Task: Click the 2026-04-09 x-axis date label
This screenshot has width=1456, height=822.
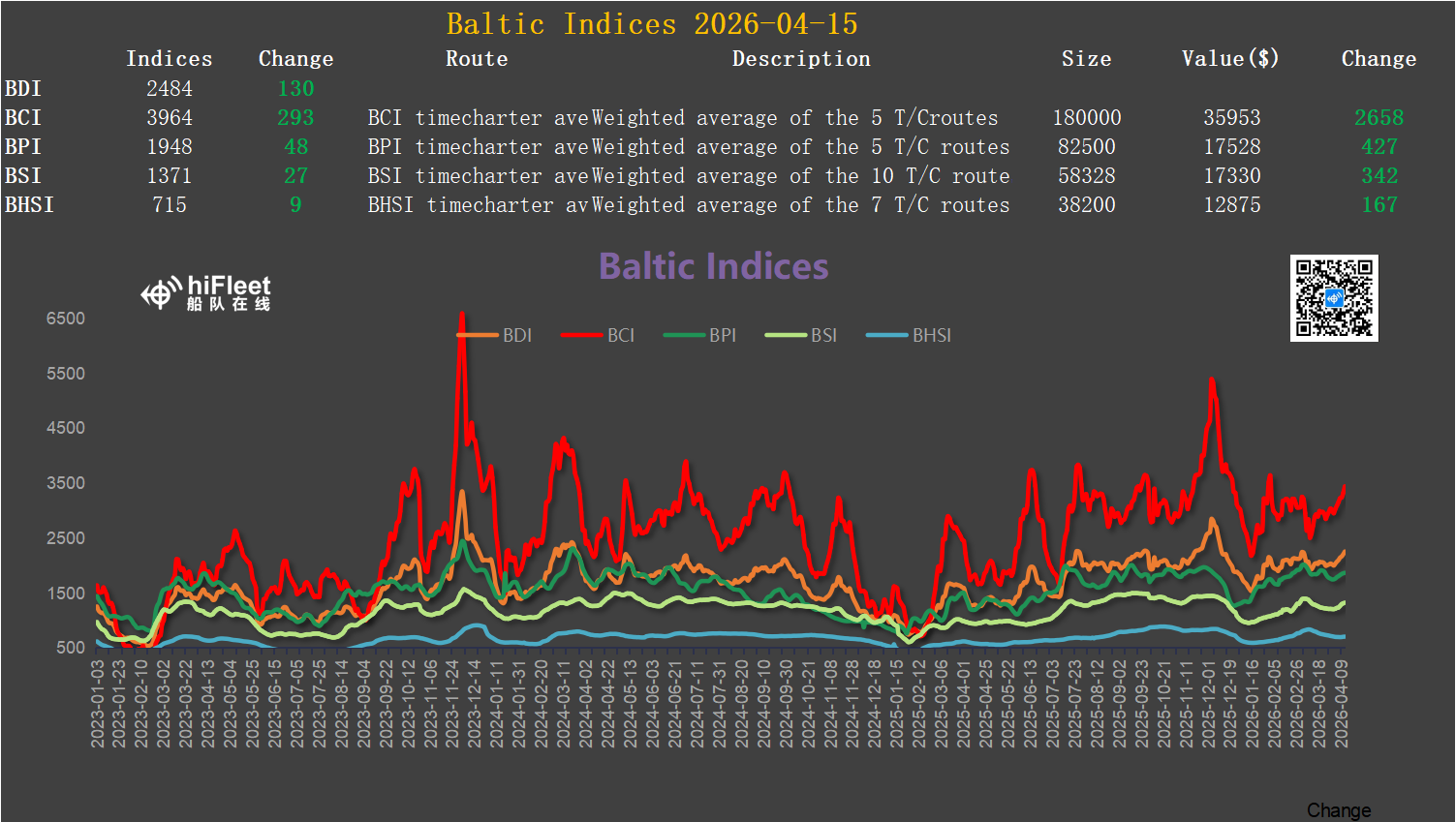Action: pos(1341,703)
